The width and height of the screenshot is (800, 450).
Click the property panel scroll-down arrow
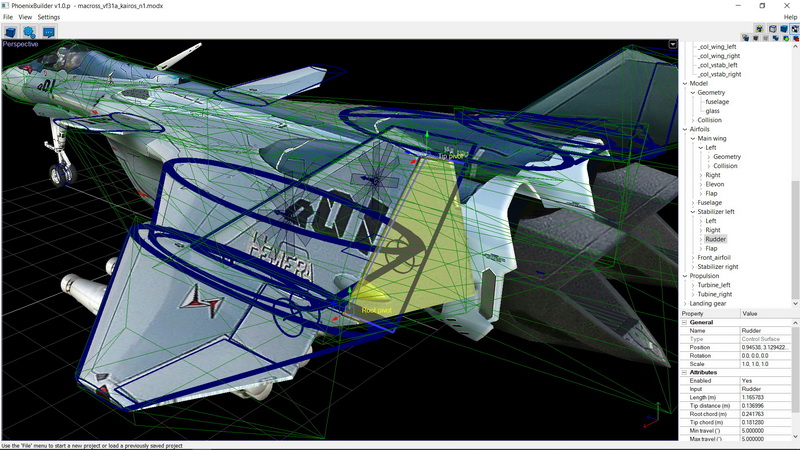795,437
